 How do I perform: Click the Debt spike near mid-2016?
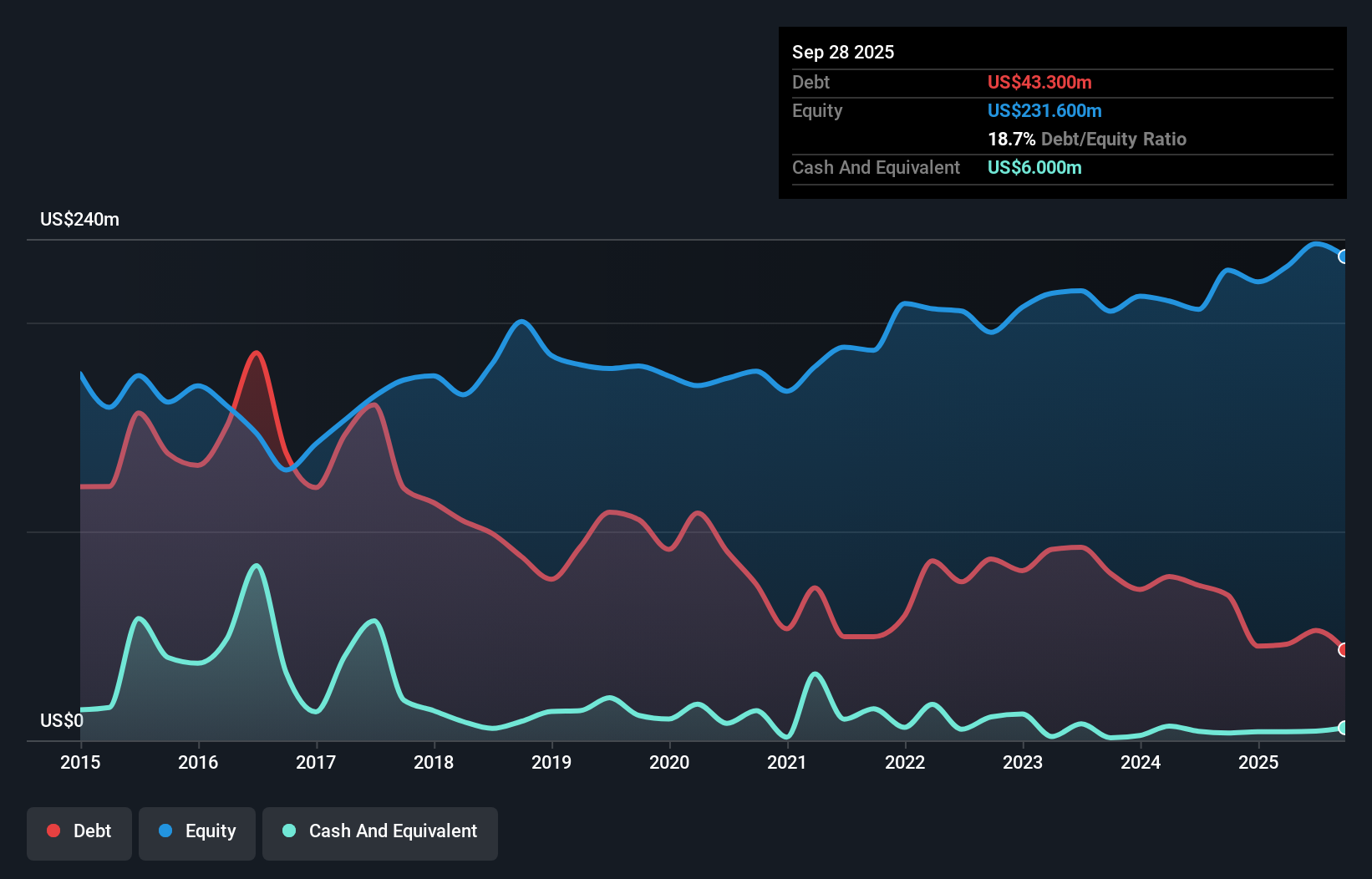(257, 353)
